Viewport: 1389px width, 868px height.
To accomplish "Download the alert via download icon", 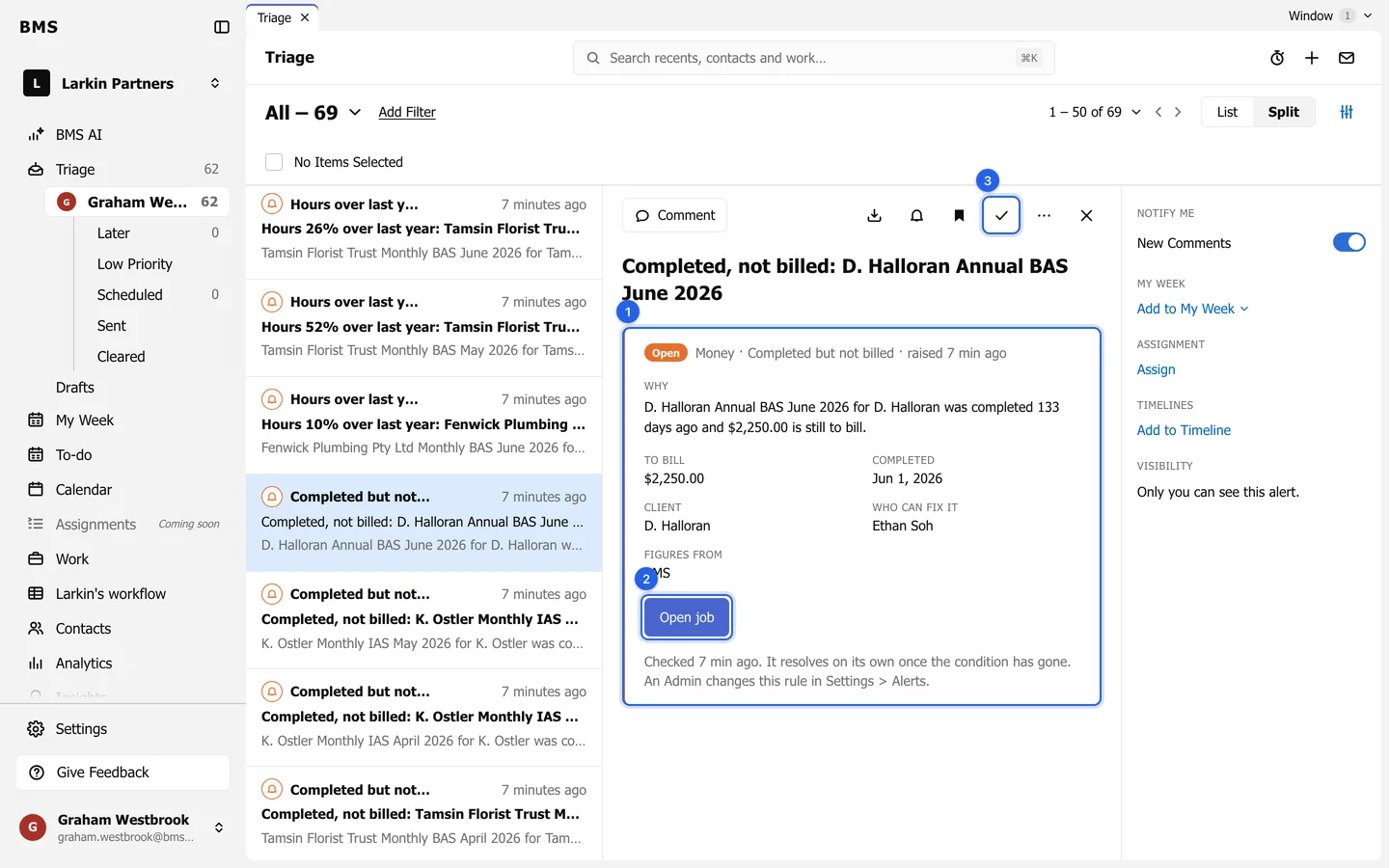I will [x=874, y=215].
